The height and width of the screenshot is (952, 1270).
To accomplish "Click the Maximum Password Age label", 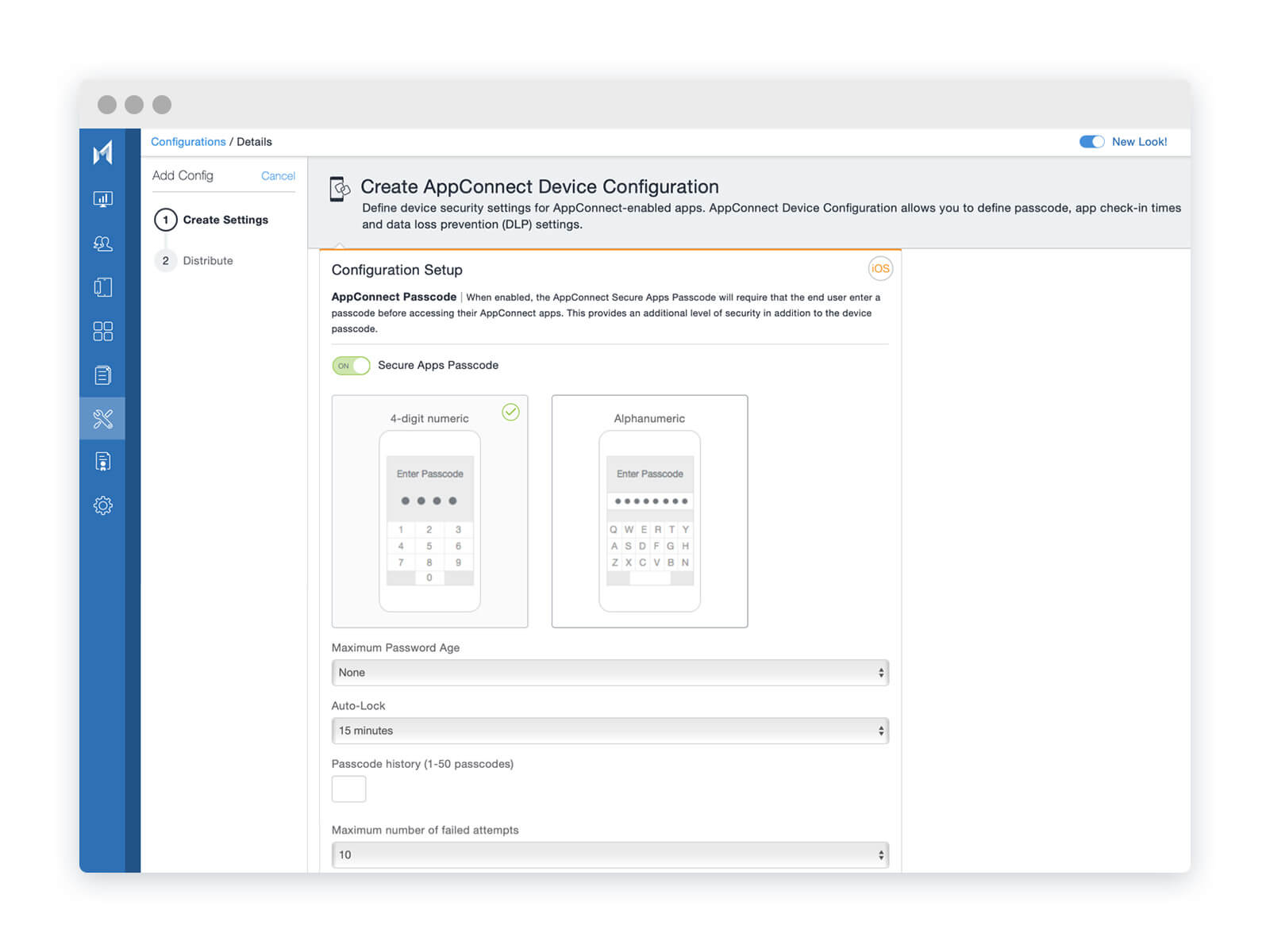I will coord(395,647).
